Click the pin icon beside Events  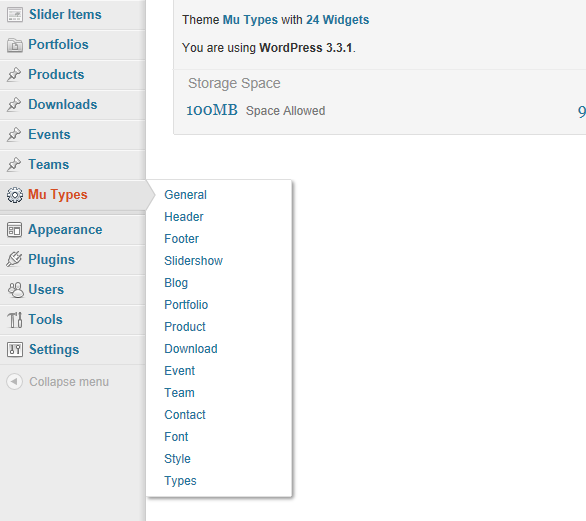pyautogui.click(x=14, y=135)
